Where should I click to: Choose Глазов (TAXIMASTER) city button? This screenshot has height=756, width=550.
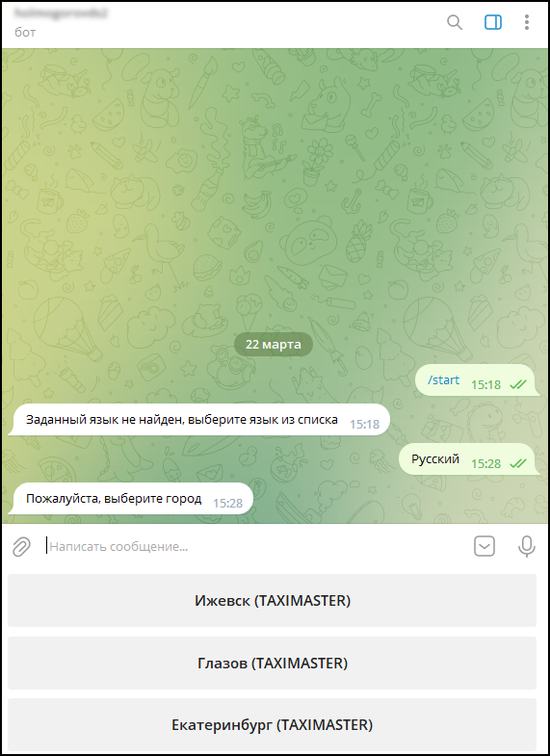(x=272, y=663)
